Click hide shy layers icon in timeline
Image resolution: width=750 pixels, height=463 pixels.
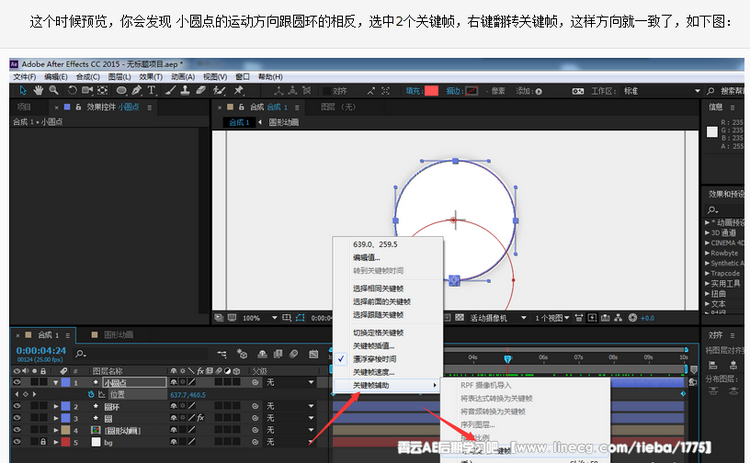point(262,354)
